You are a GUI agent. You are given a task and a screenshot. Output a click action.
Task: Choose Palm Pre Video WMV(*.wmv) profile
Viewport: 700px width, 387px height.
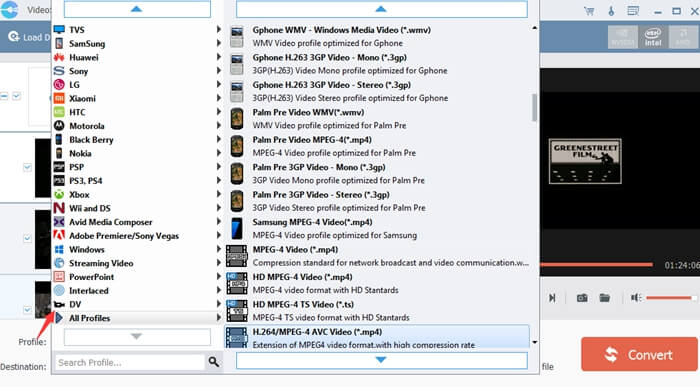click(377, 119)
